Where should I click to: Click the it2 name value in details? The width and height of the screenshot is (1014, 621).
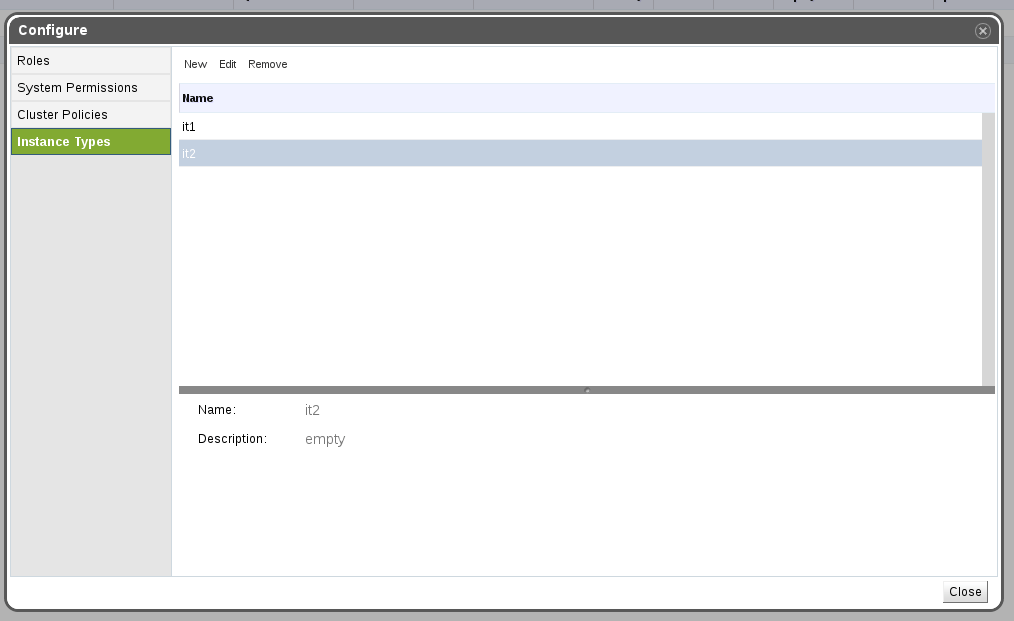(x=312, y=410)
